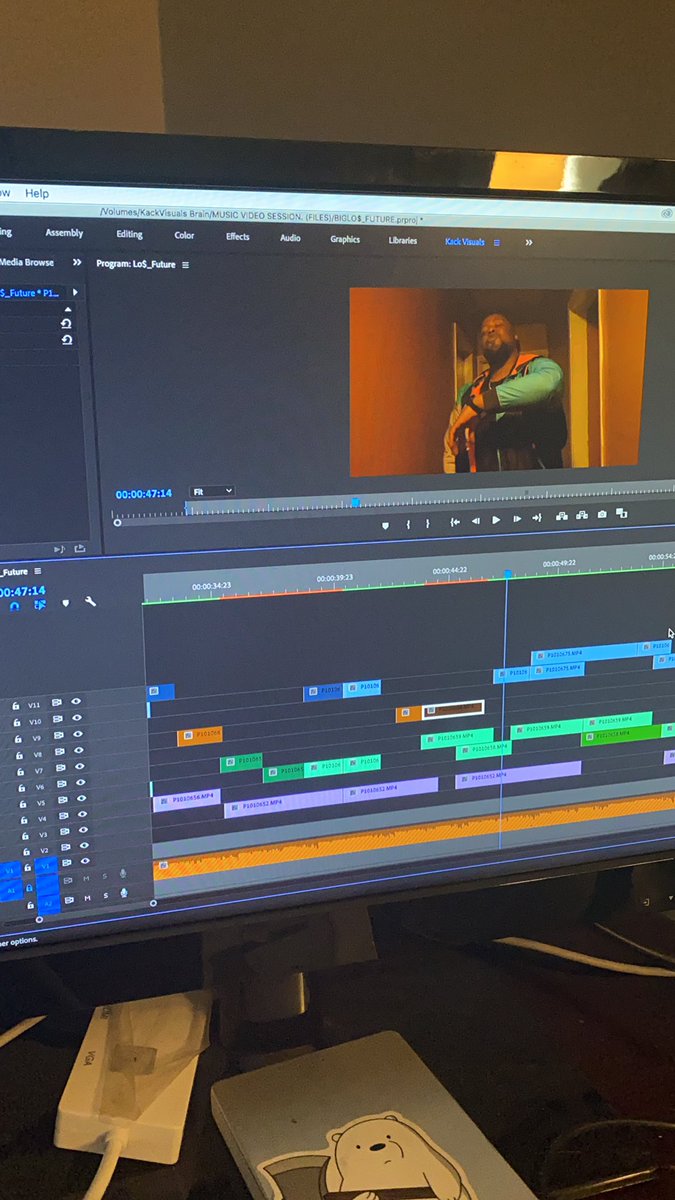Open the Help menu
This screenshot has height=1200, width=675.
pos(37,193)
